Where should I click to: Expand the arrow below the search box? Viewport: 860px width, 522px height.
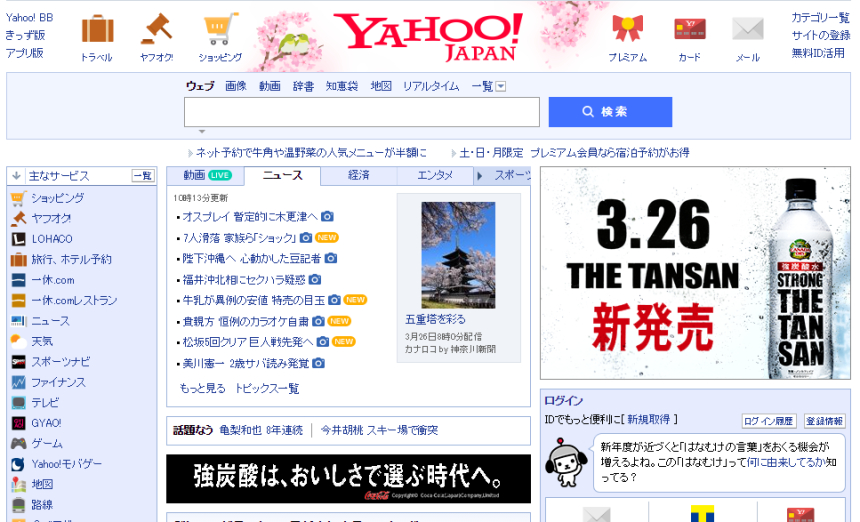point(201,132)
